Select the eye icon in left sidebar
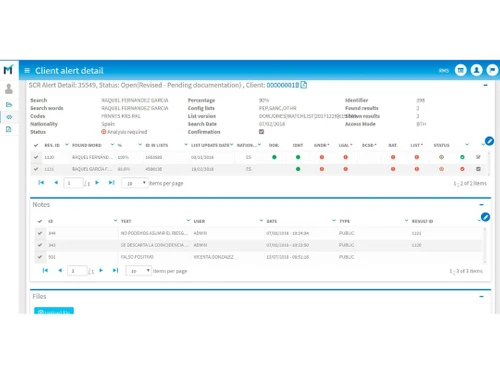Screen dimensions: 500x375 pyautogui.click(x=9, y=117)
